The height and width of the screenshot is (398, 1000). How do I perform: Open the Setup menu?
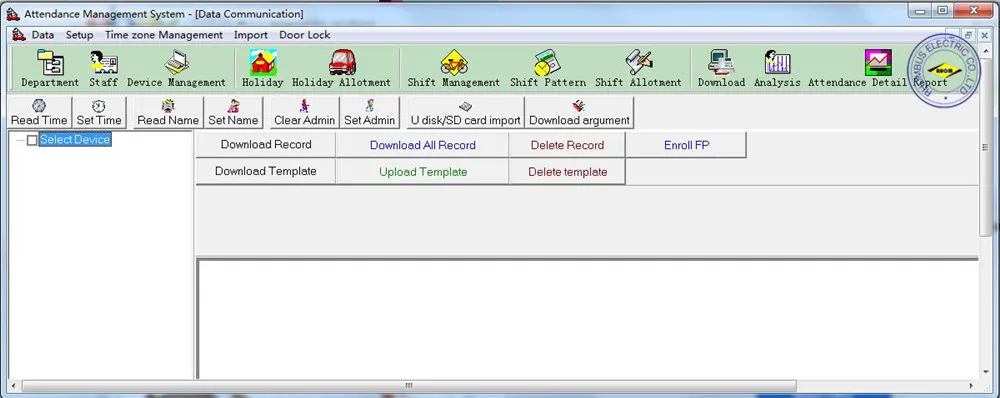[80, 35]
